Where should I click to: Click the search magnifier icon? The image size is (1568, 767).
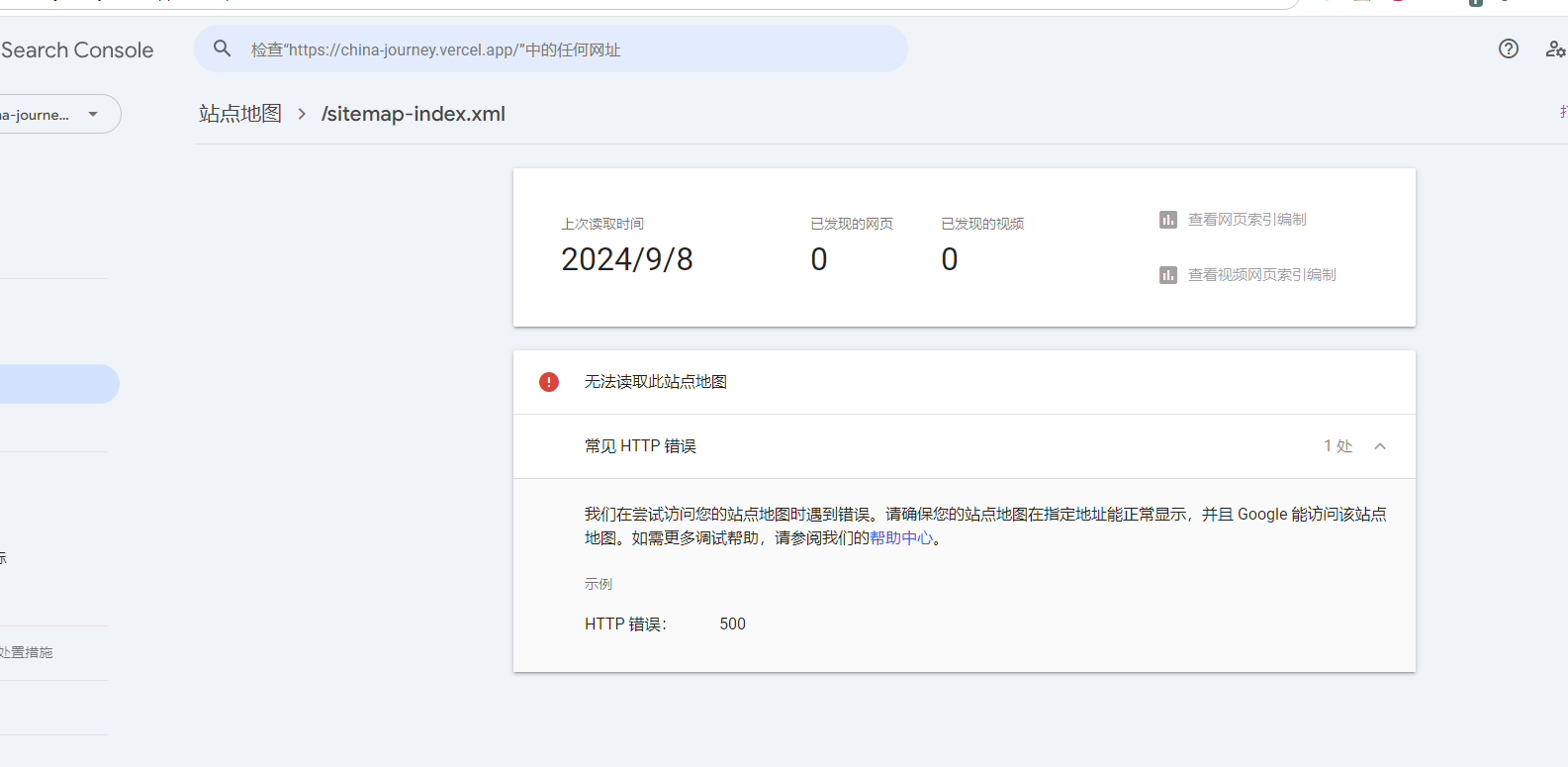[223, 48]
